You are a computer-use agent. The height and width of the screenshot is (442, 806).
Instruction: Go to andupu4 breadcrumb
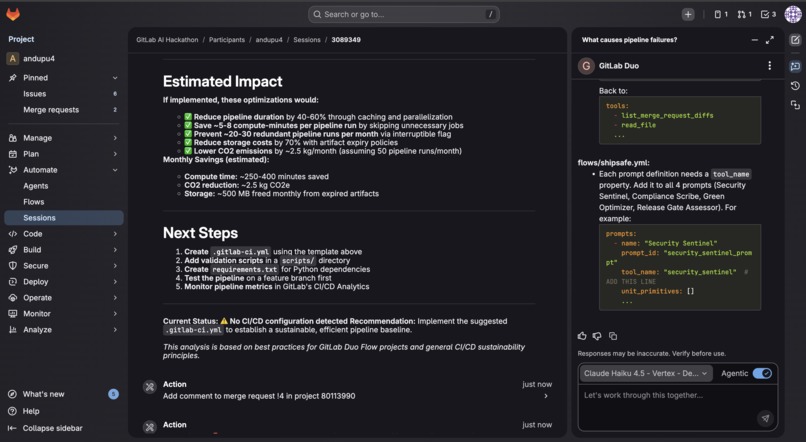269,40
